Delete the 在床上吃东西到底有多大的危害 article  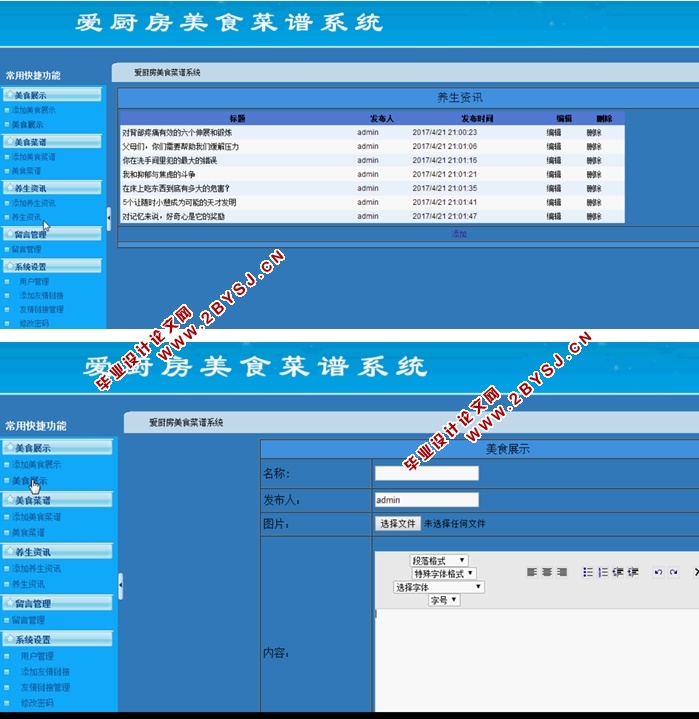(594, 188)
